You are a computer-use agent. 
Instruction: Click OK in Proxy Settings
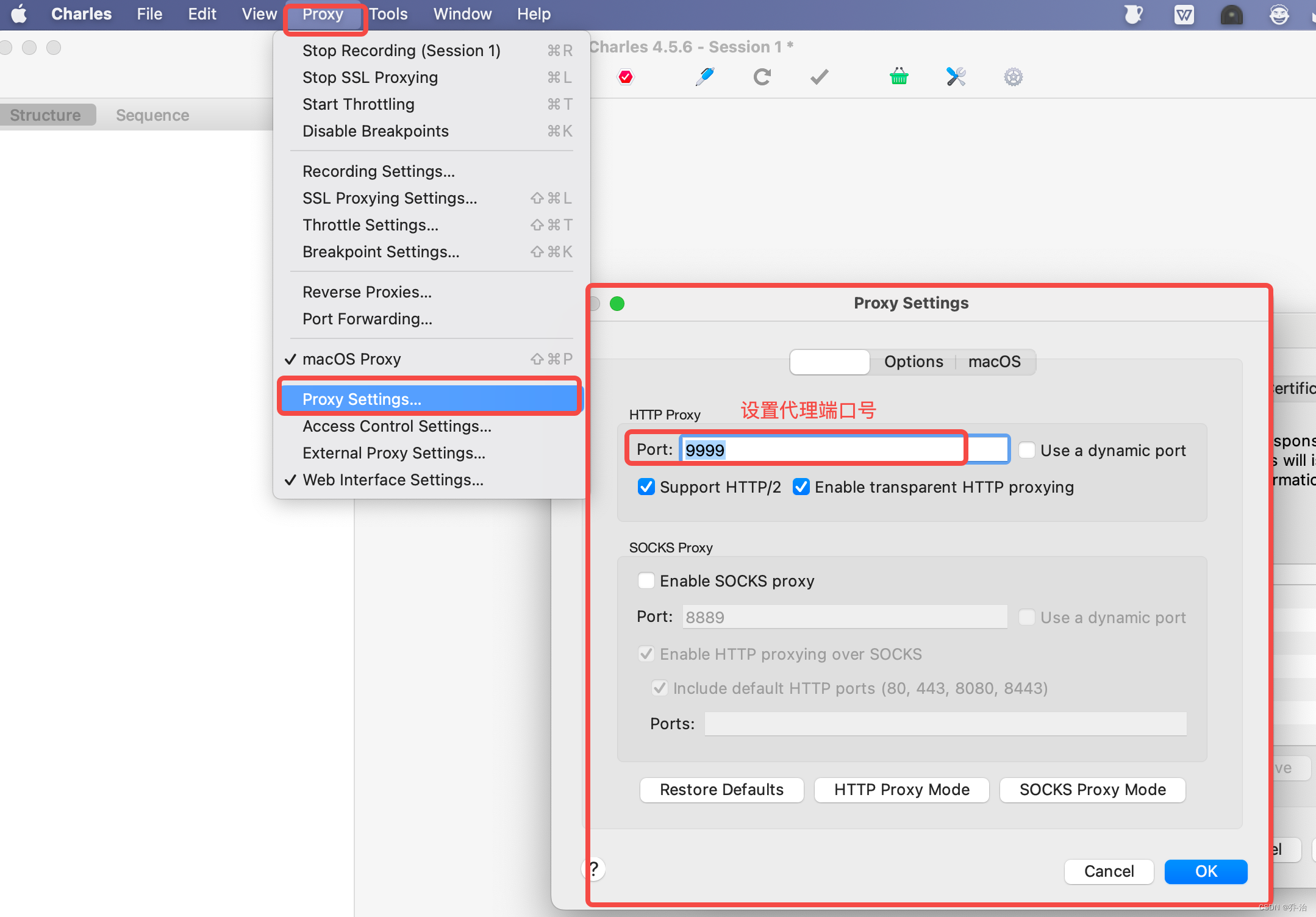(1206, 871)
